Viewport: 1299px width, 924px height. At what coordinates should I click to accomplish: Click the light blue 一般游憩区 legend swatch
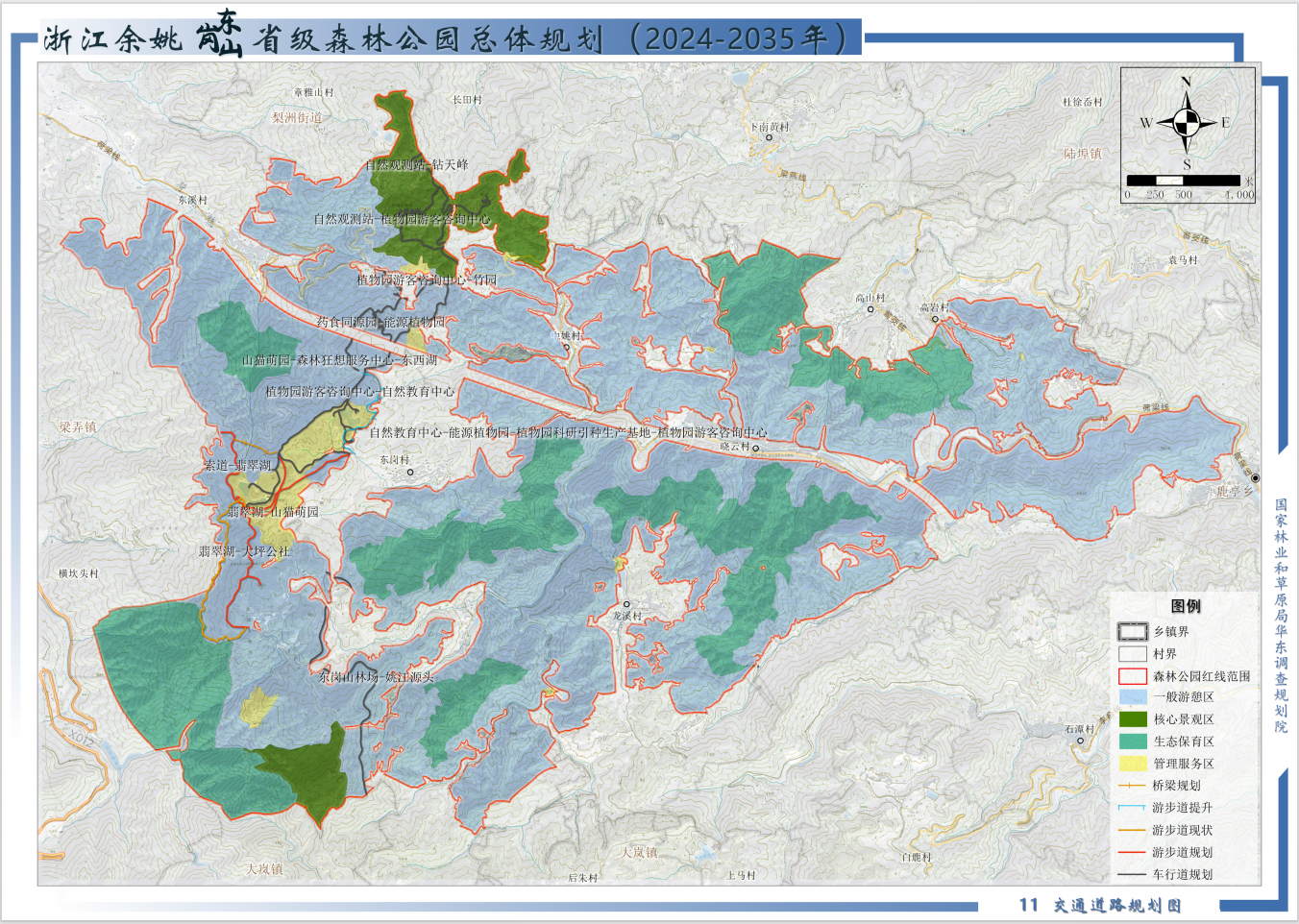(1133, 697)
